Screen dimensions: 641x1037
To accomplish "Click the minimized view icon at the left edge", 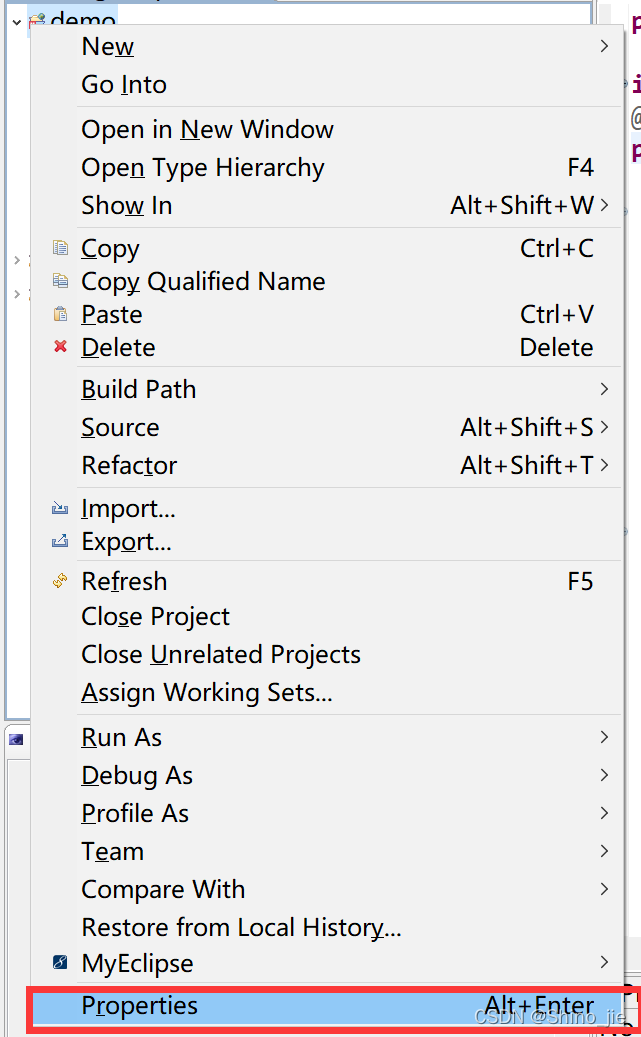I will tap(17, 739).
